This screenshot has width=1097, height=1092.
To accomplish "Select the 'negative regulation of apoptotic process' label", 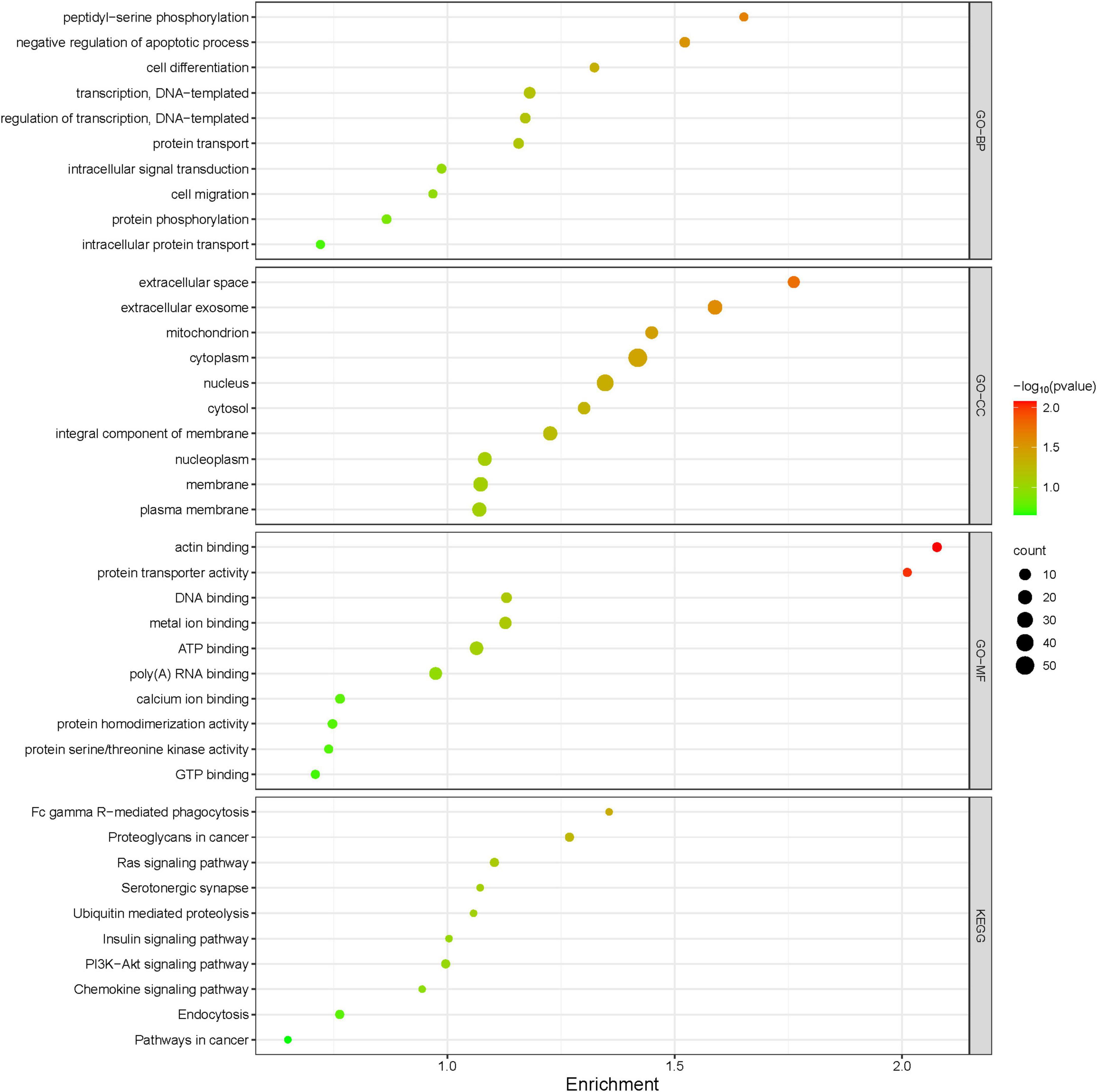I will [132, 43].
